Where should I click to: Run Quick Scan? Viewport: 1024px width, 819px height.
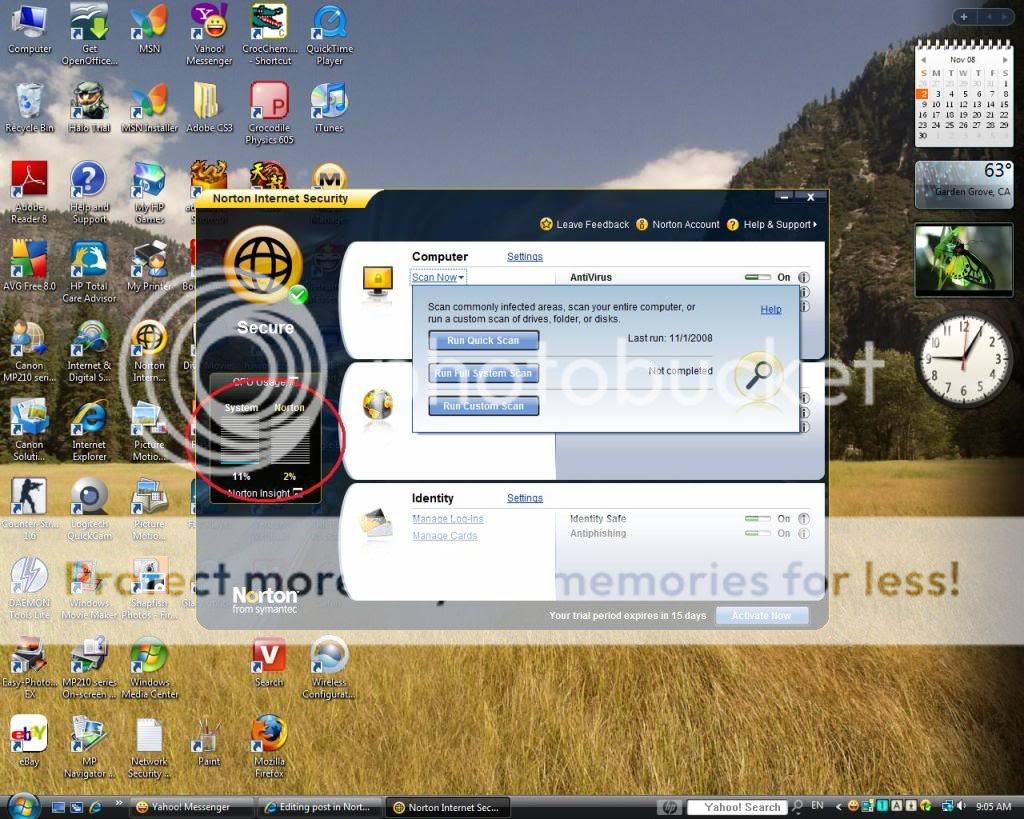pyautogui.click(x=483, y=340)
